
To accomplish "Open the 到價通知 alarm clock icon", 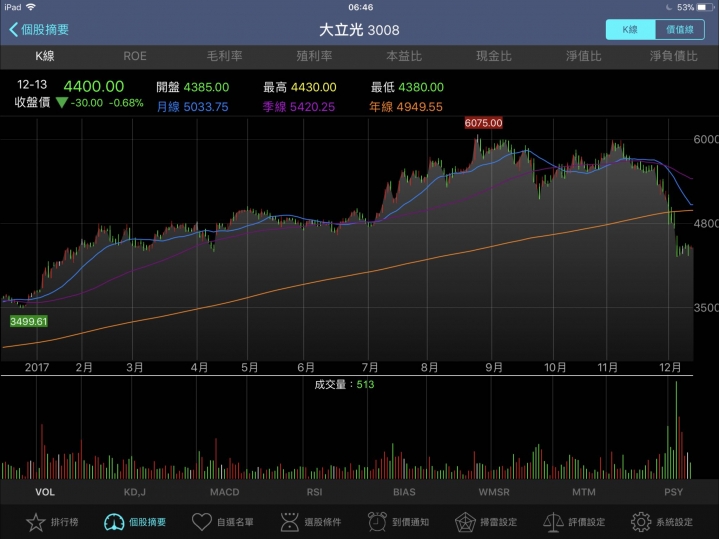I will 377,522.
